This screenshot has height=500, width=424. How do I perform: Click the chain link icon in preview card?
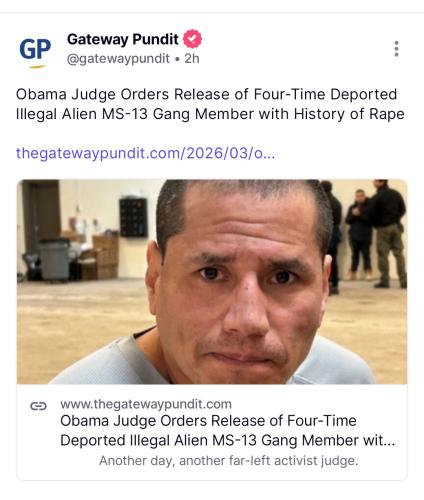click(38, 406)
